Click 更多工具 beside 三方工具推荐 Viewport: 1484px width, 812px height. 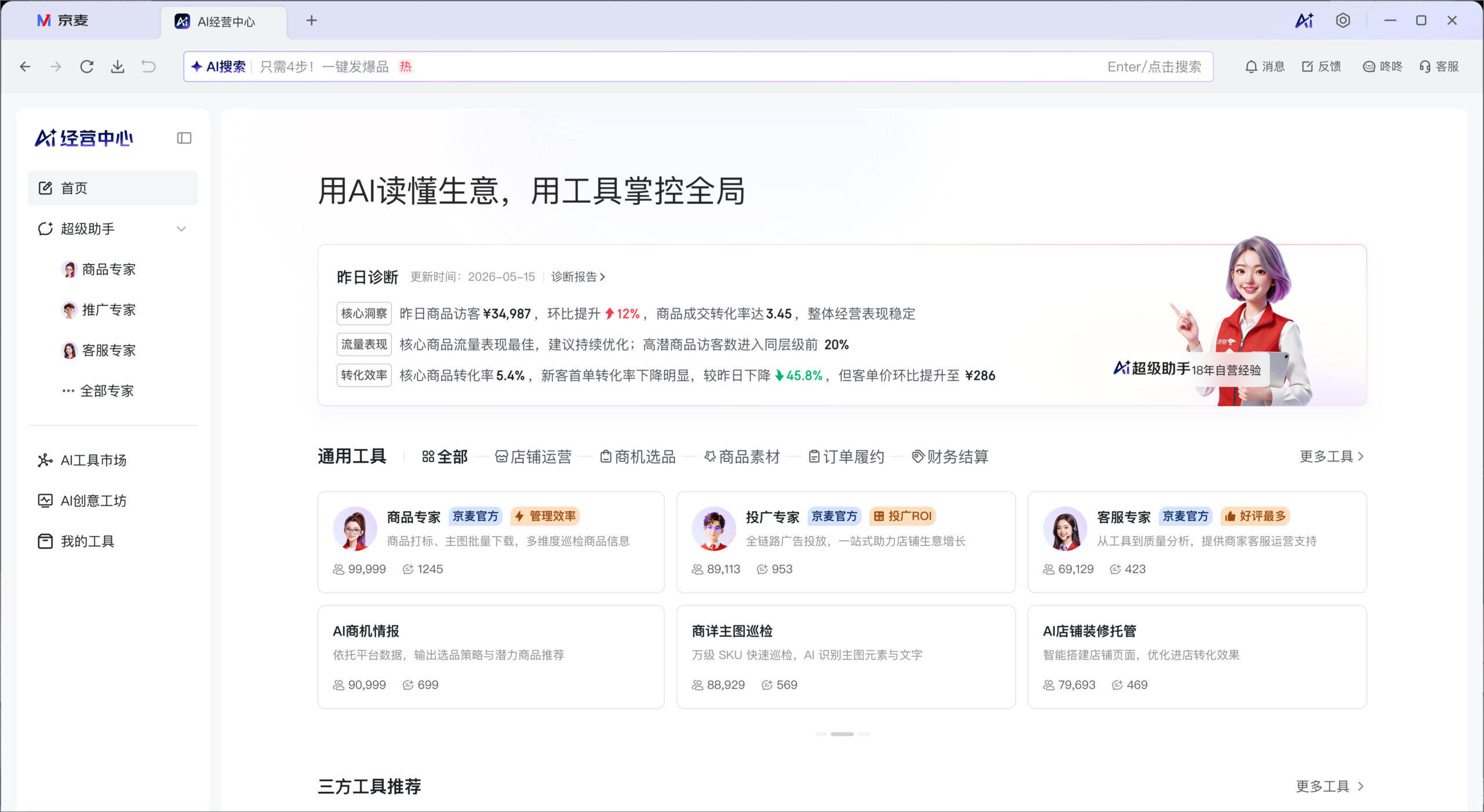click(1330, 786)
